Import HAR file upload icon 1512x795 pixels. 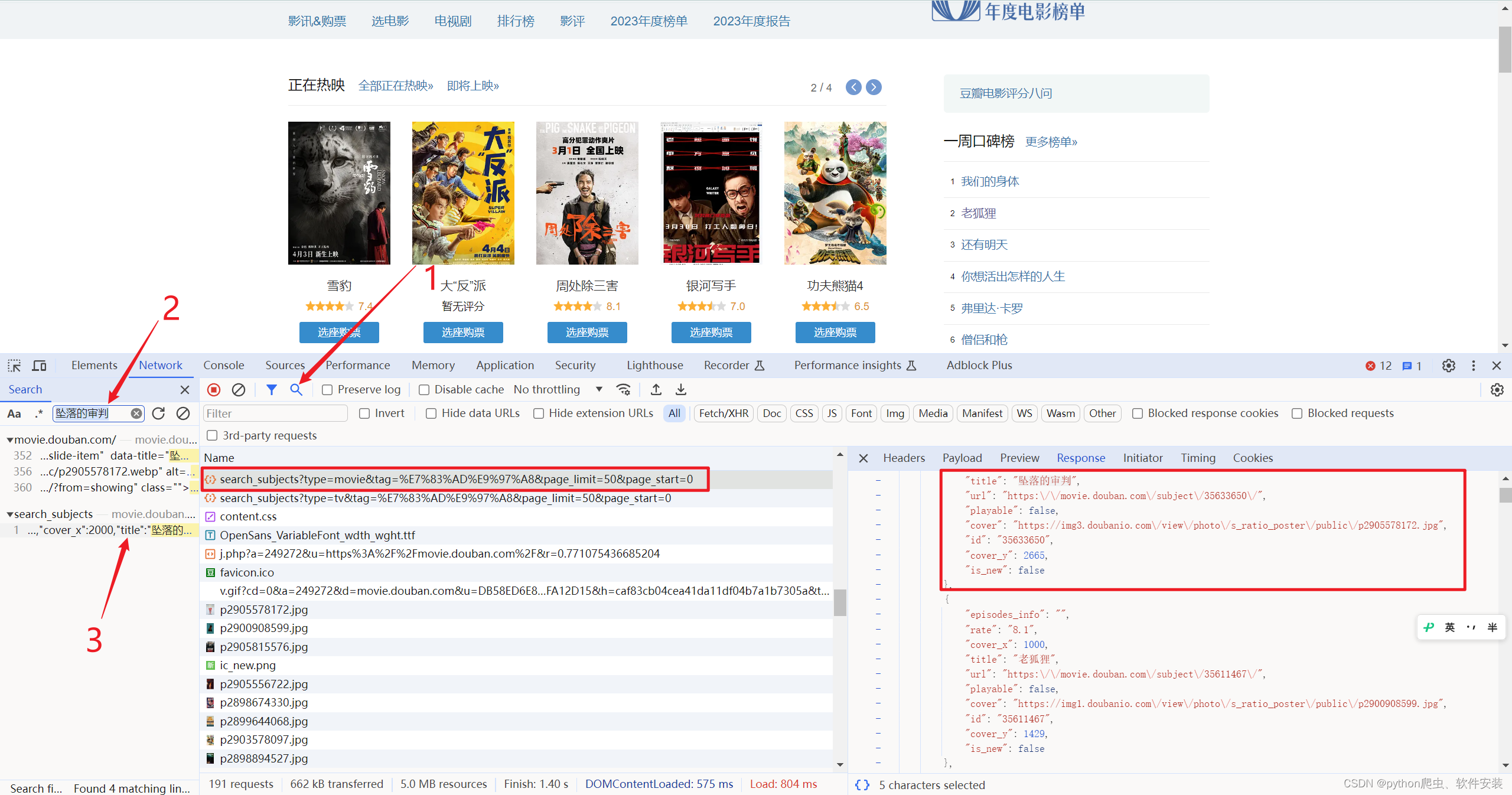pyautogui.click(x=656, y=390)
